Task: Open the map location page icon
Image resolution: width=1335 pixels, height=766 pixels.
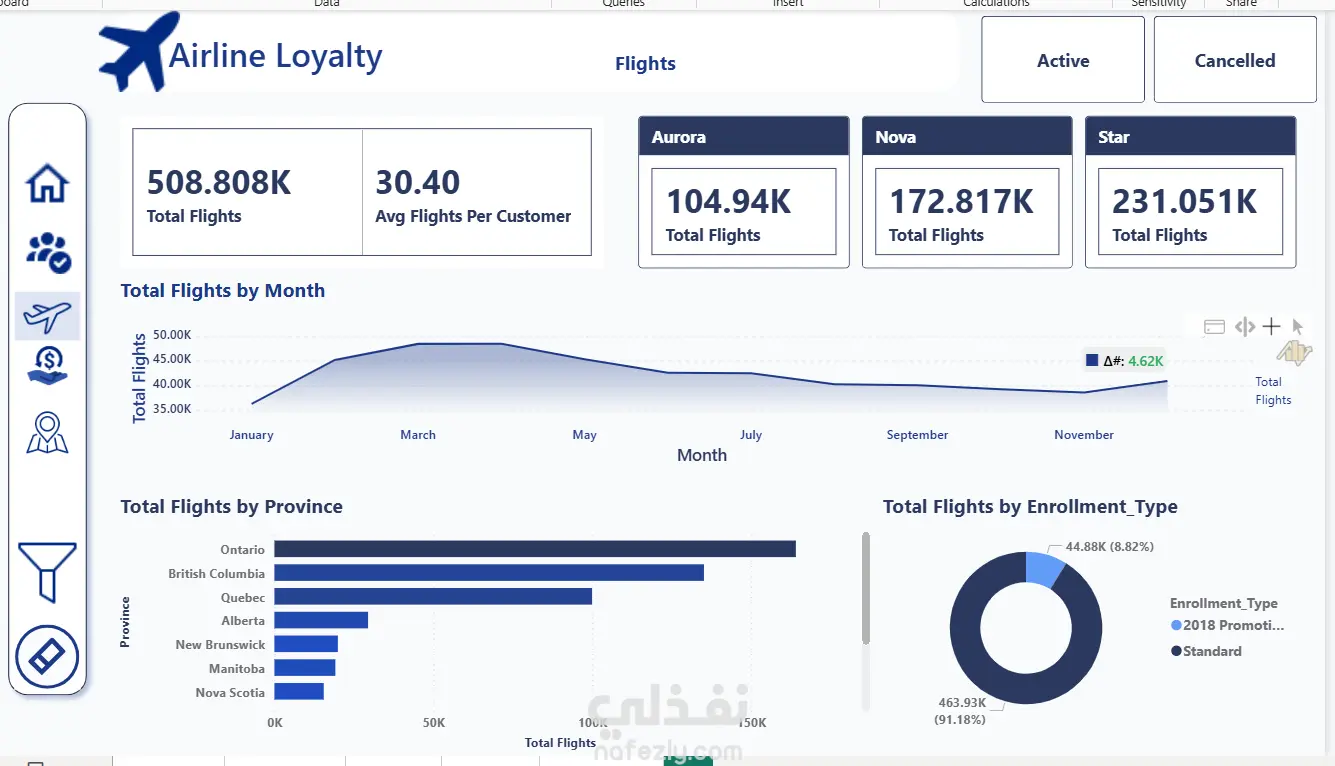Action: (x=47, y=433)
